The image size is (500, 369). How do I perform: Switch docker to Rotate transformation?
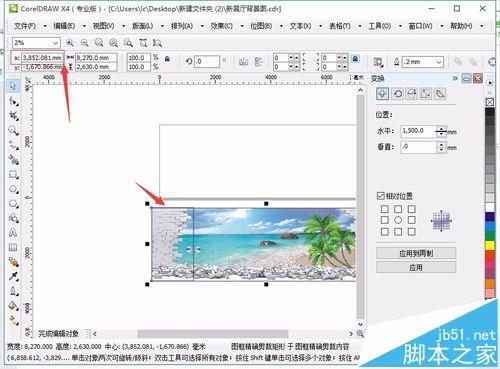(x=397, y=94)
